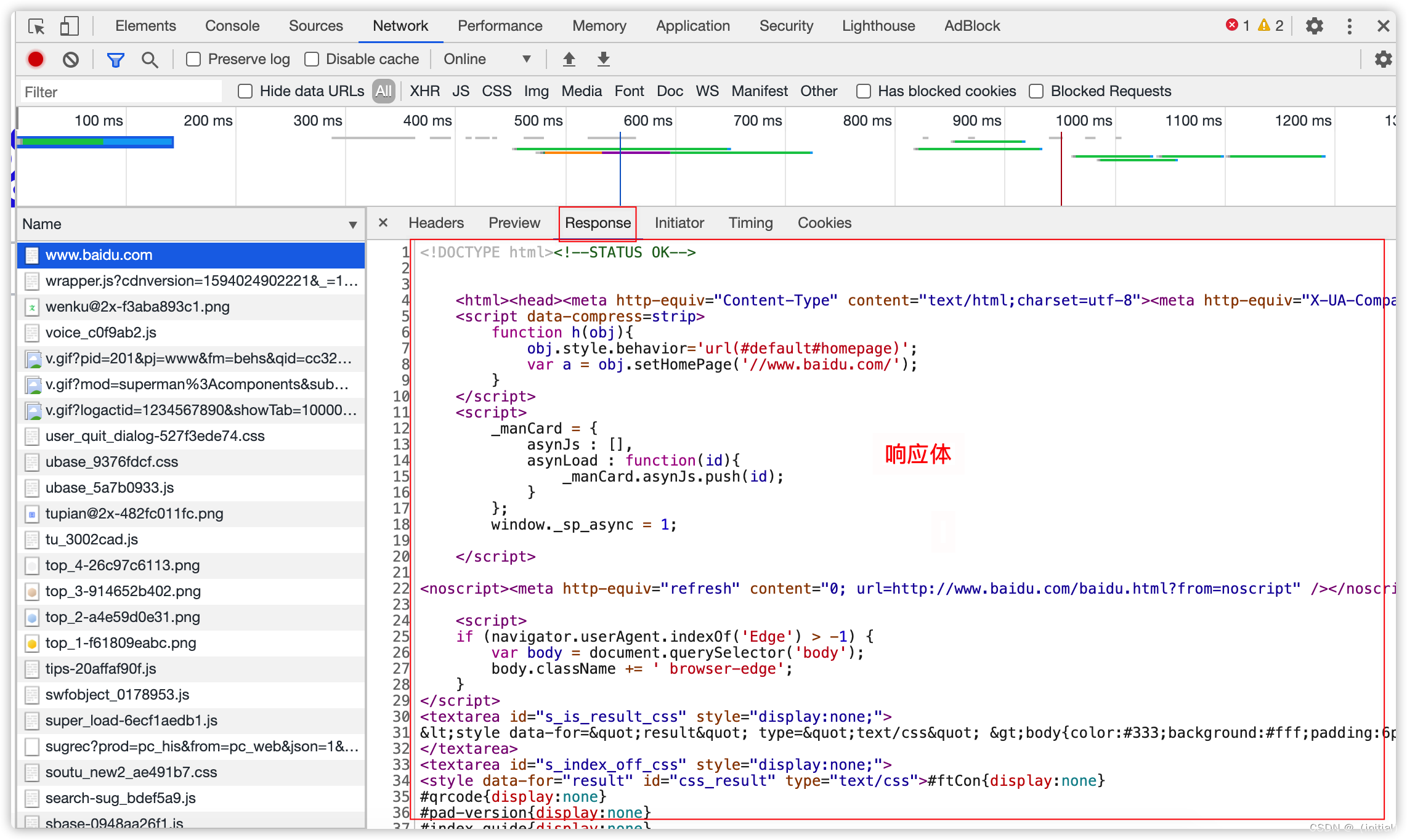The image size is (1407, 840).
Task: Open DevTools settings gear in top bar
Action: click(1315, 26)
